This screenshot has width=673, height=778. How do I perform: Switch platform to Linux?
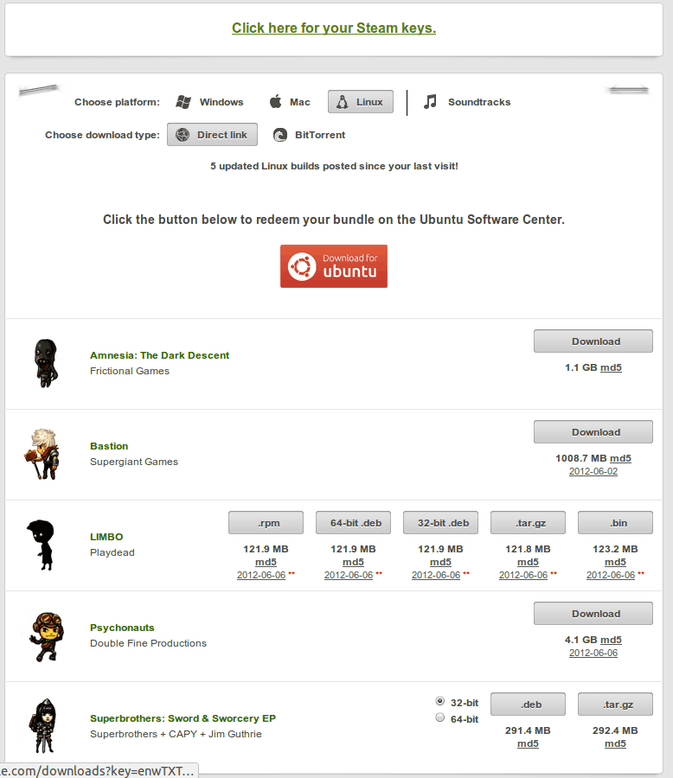point(360,102)
